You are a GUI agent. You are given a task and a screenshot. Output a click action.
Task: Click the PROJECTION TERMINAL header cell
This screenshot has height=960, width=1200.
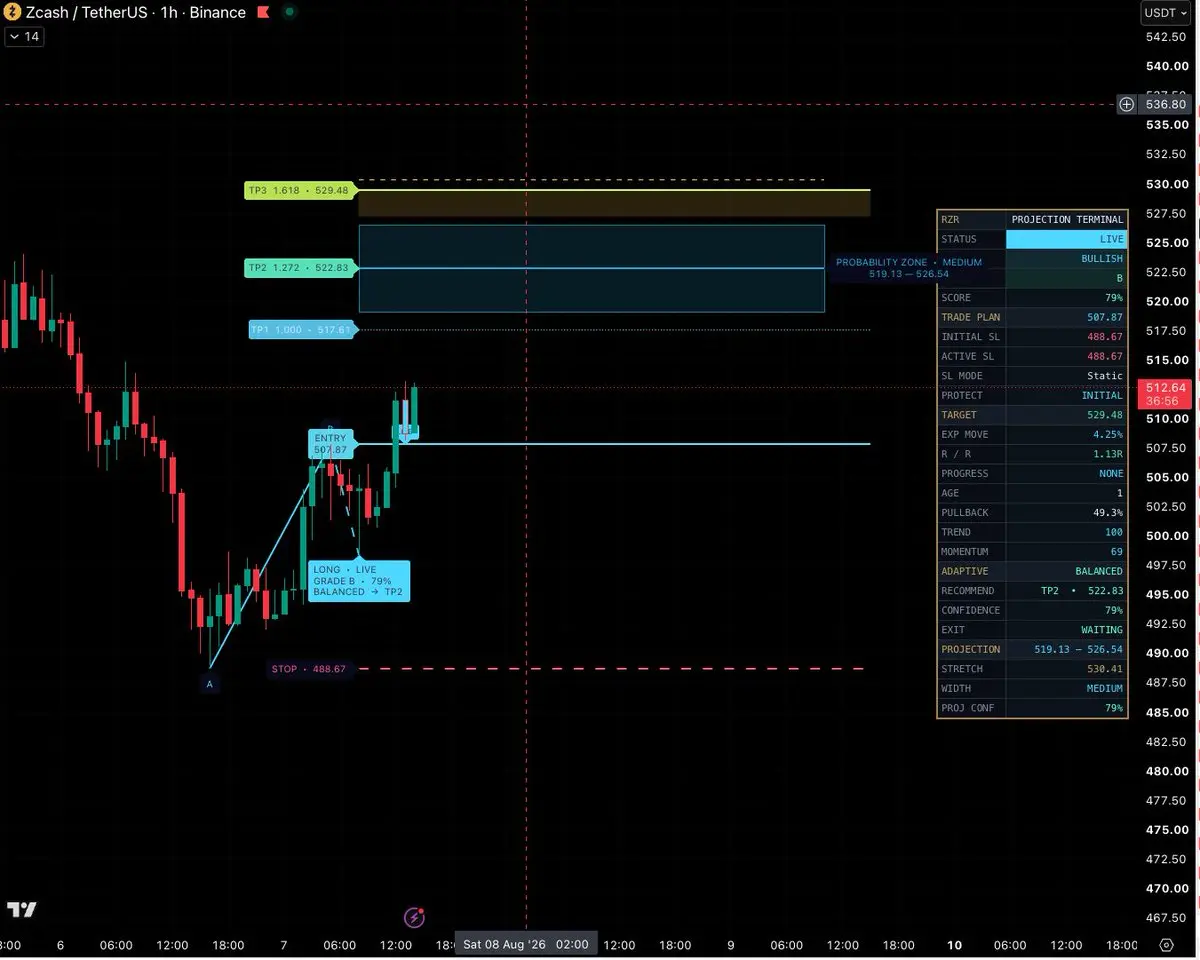pyautogui.click(x=1067, y=220)
